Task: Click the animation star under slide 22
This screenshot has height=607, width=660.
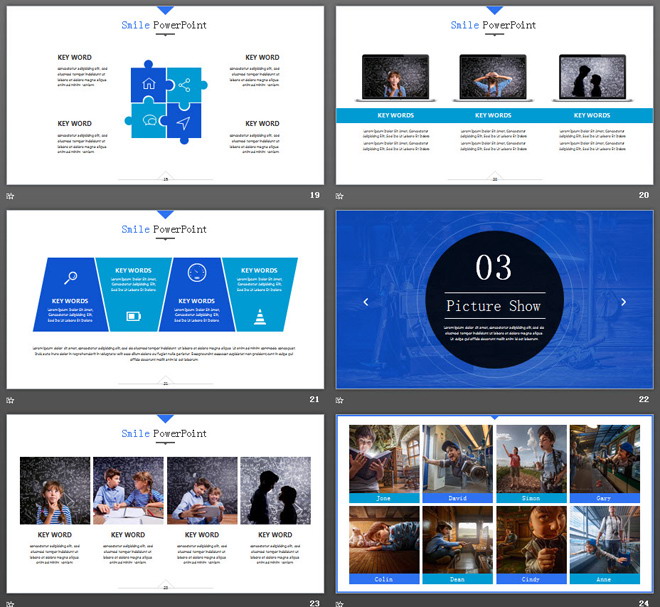Action: click(339, 400)
